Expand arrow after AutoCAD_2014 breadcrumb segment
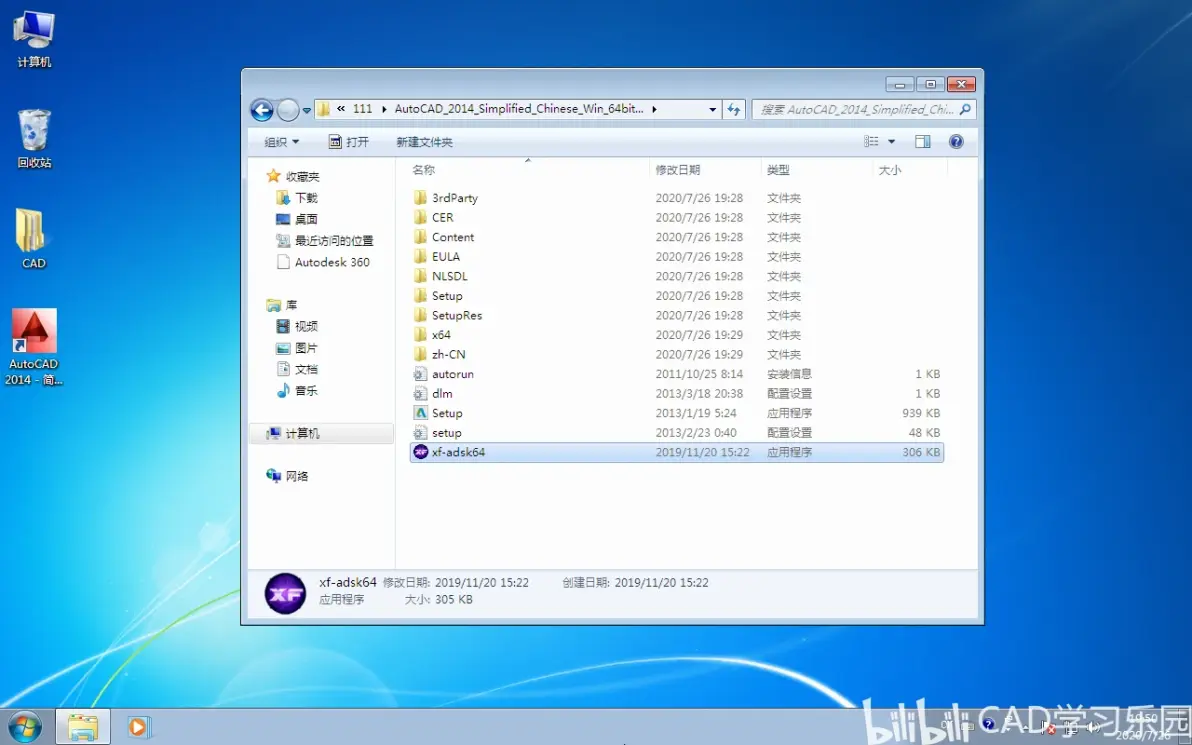This screenshot has height=745, width=1192. (x=655, y=109)
